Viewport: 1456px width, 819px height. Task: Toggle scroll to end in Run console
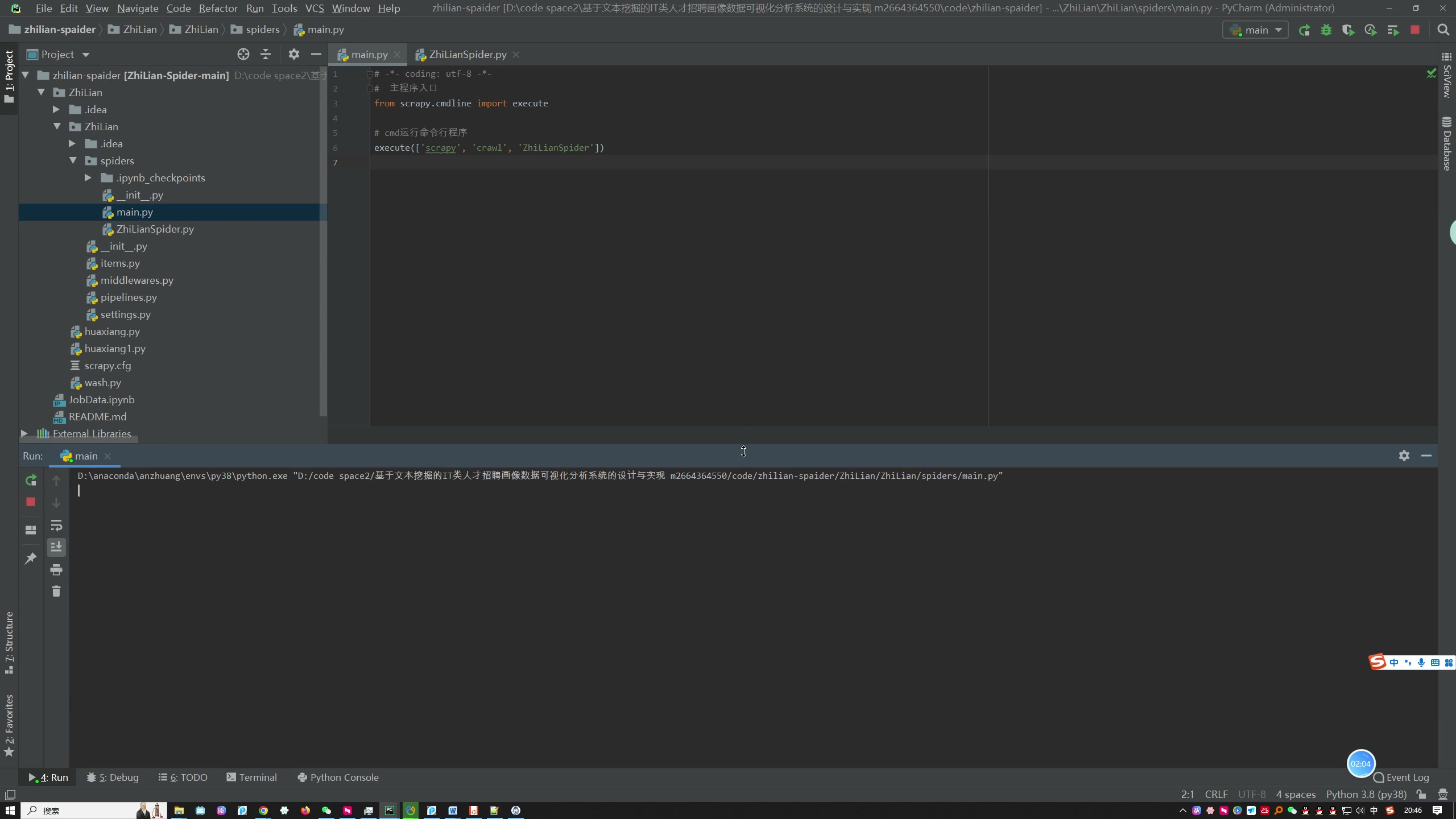pyautogui.click(x=56, y=547)
